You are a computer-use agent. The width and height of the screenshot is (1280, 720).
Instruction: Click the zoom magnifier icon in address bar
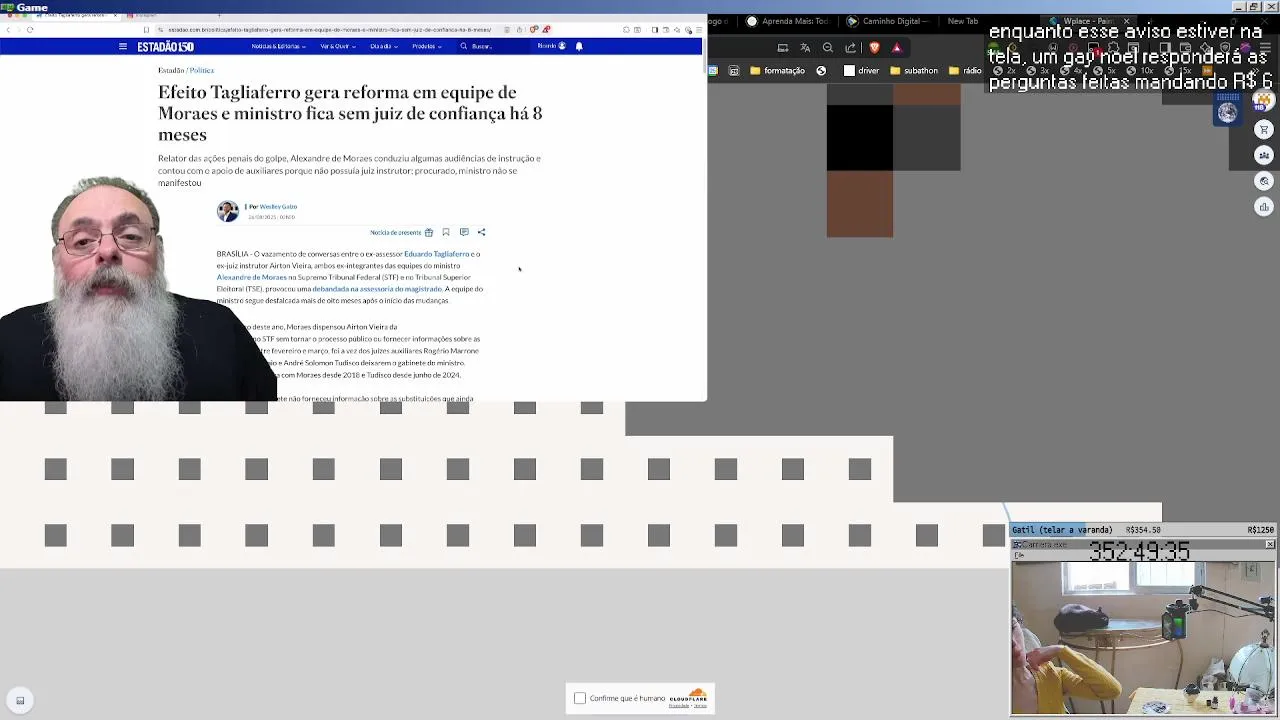828,47
